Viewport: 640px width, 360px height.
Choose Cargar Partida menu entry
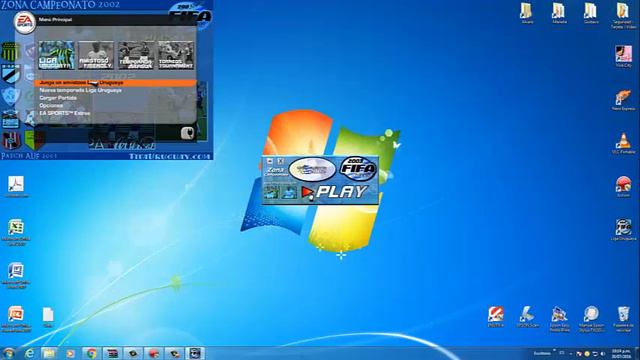[x=58, y=98]
